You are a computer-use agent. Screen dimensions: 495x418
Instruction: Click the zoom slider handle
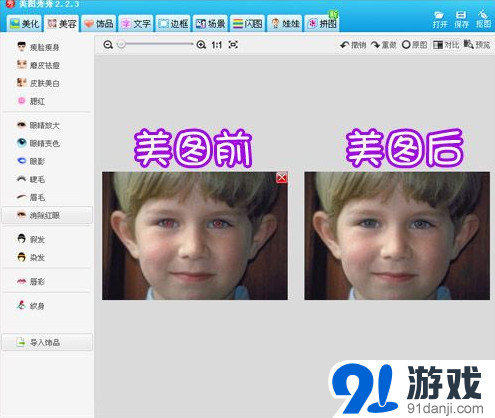coord(121,44)
